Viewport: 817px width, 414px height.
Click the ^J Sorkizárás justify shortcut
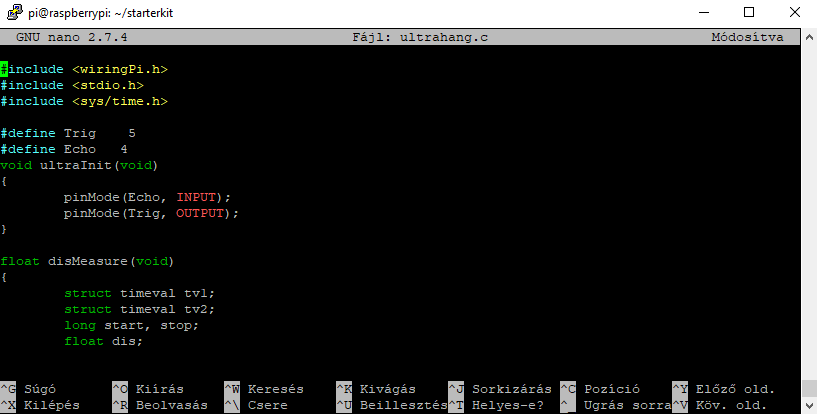[500, 389]
